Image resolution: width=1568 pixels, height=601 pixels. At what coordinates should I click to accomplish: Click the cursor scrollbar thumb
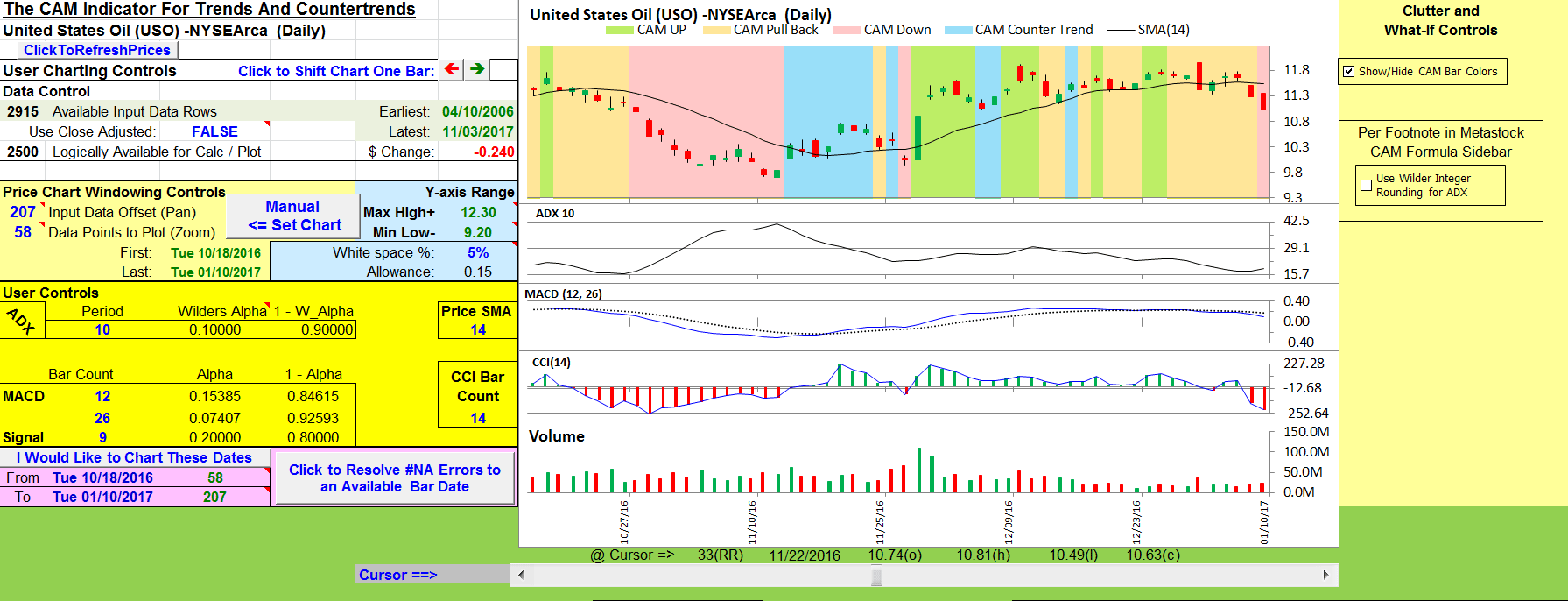point(876,576)
